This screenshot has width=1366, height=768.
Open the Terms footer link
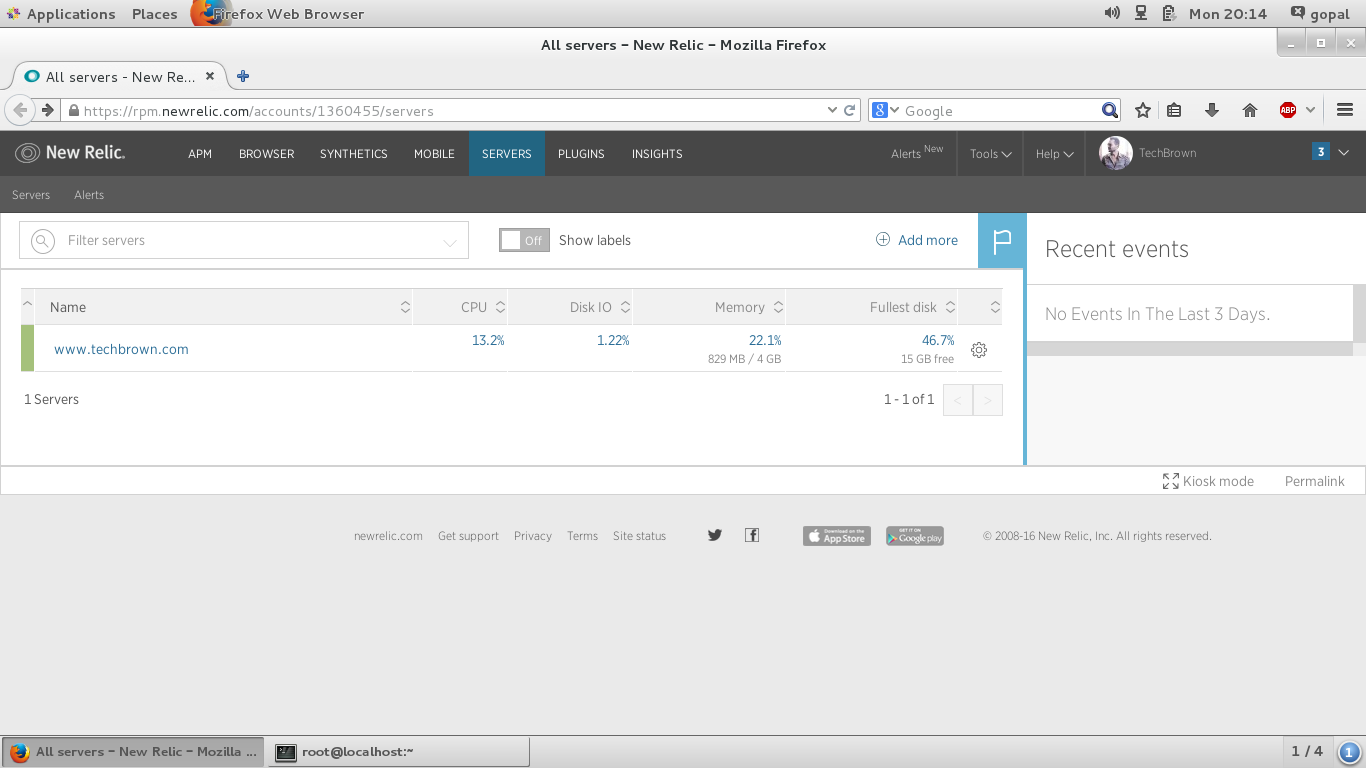pyautogui.click(x=582, y=536)
